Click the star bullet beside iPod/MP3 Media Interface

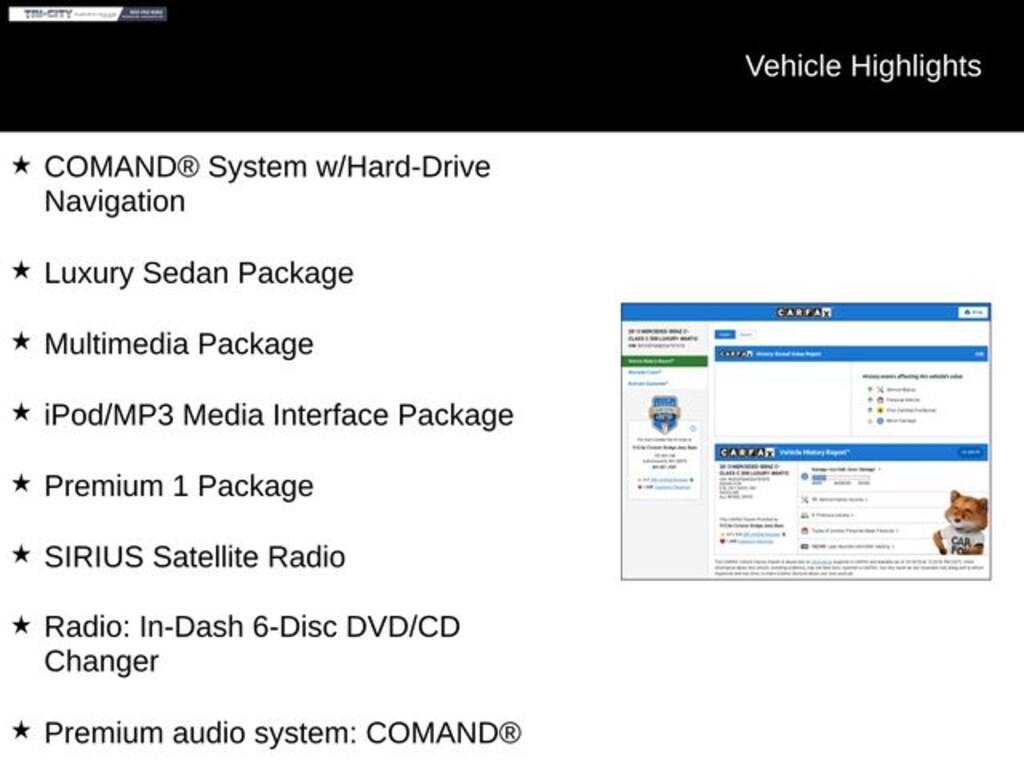[21, 413]
